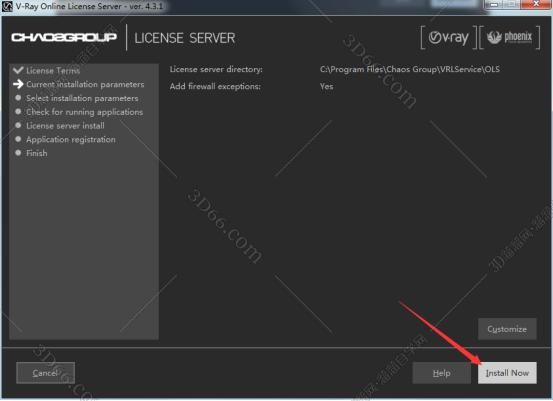This screenshot has width=553, height=401.
Task: Click the V-Ray logo in header
Action: 448,38
